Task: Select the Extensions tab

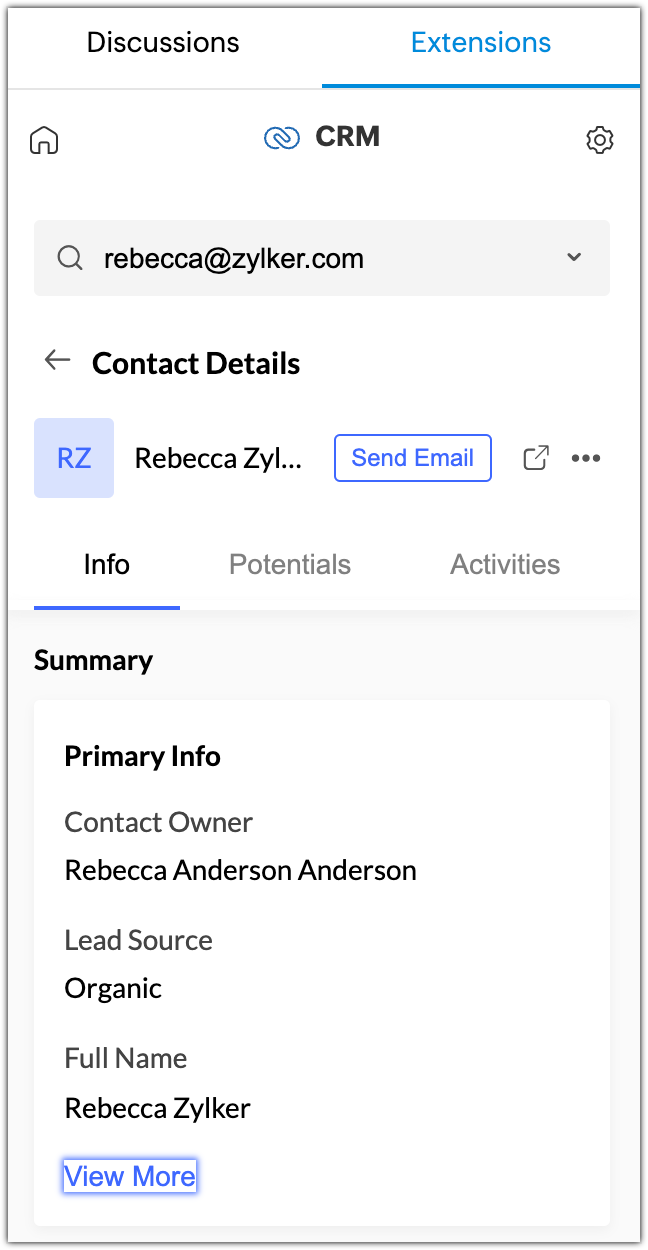Action: (481, 43)
